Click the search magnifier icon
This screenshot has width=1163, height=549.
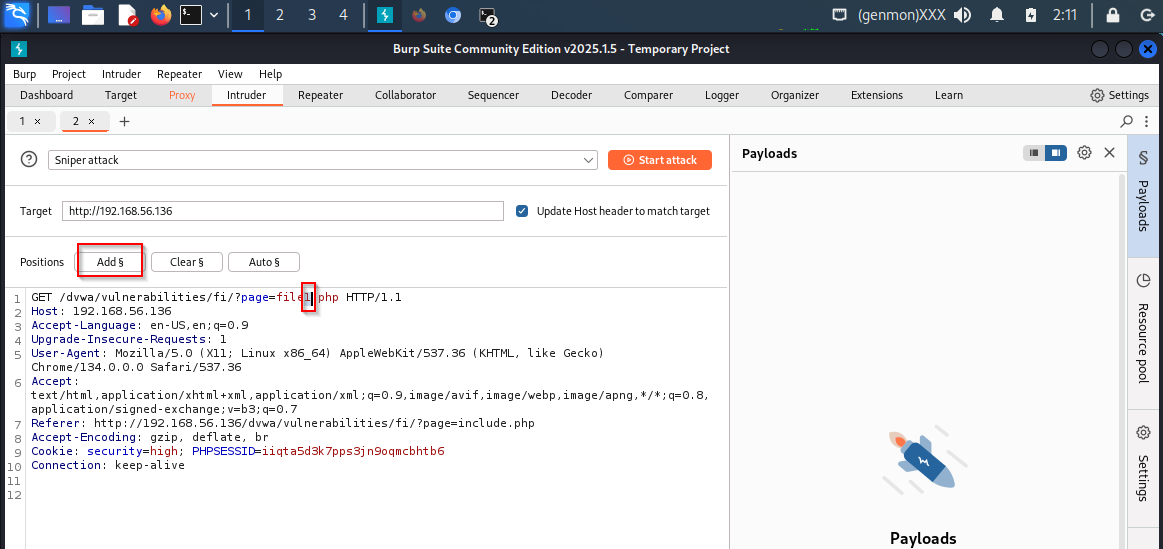(x=1127, y=121)
